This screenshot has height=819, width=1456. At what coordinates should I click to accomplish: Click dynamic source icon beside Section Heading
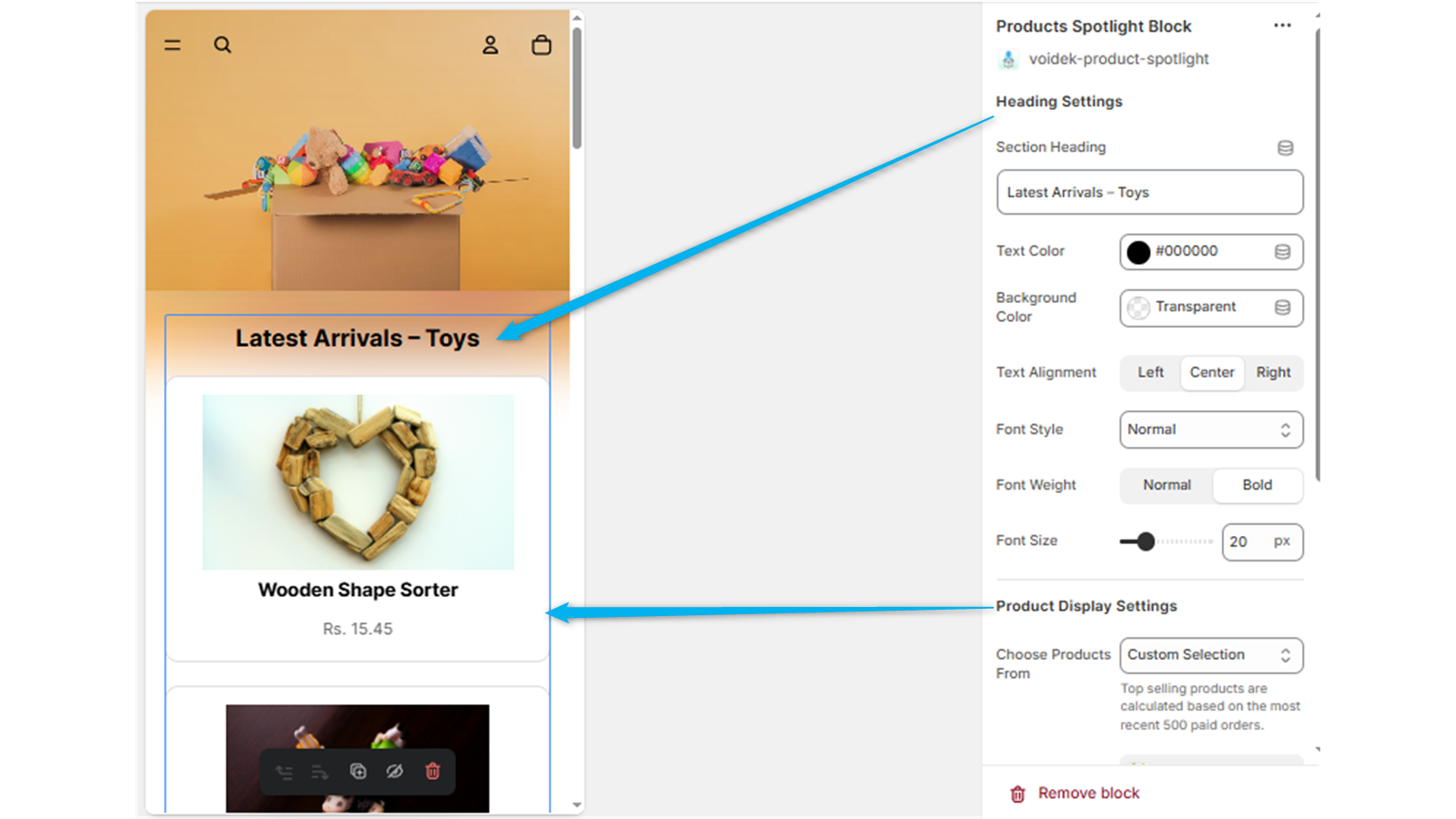point(1285,147)
